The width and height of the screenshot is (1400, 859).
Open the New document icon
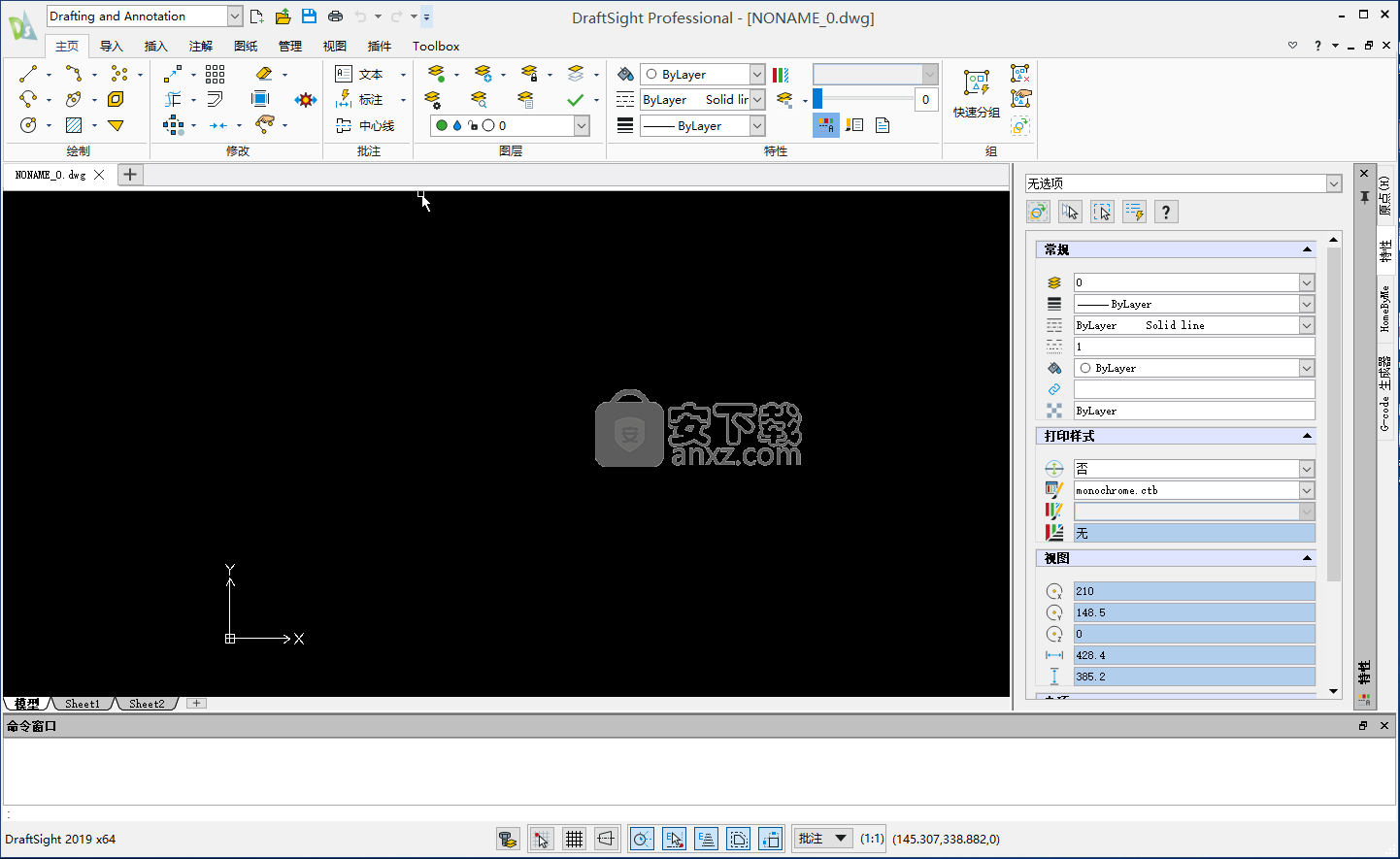257,17
